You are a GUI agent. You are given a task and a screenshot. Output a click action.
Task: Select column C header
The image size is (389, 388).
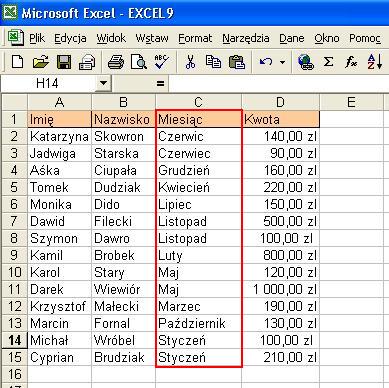(x=198, y=102)
